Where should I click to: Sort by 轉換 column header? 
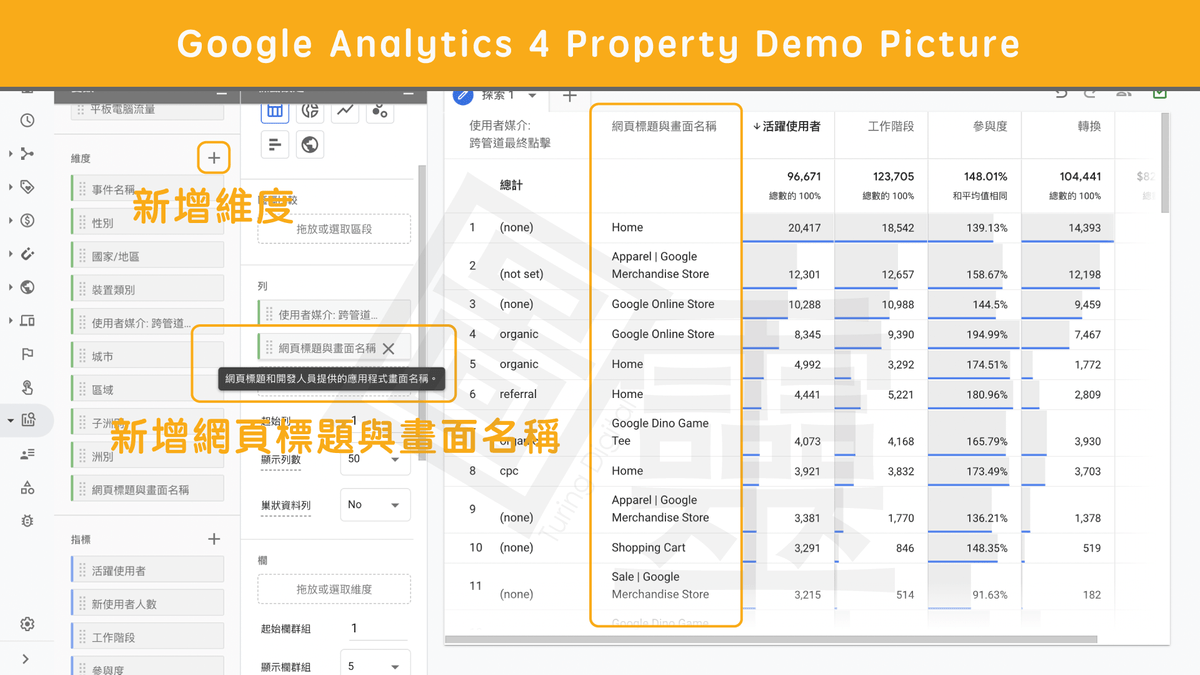1089,126
